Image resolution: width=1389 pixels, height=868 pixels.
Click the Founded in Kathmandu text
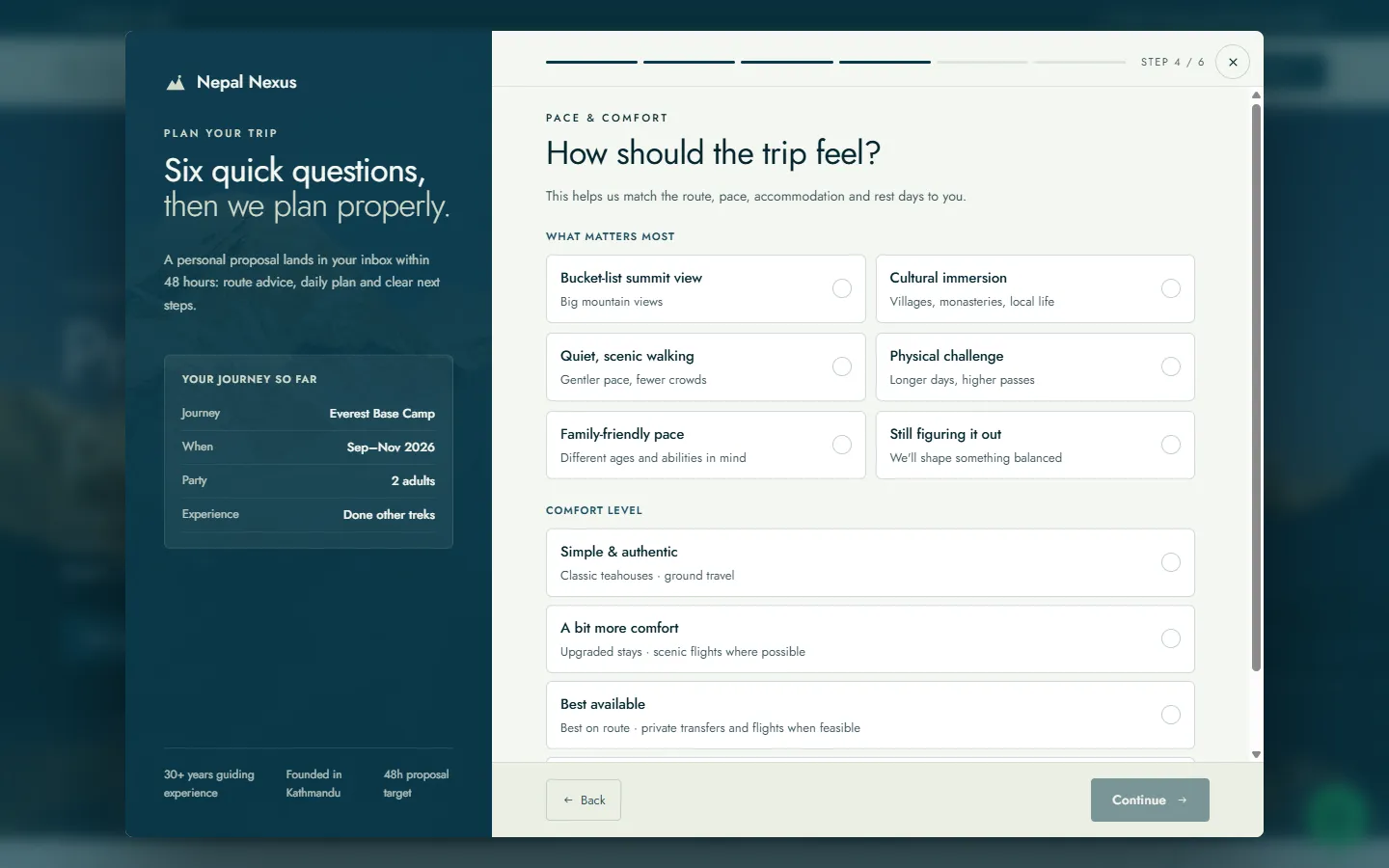coord(313,783)
